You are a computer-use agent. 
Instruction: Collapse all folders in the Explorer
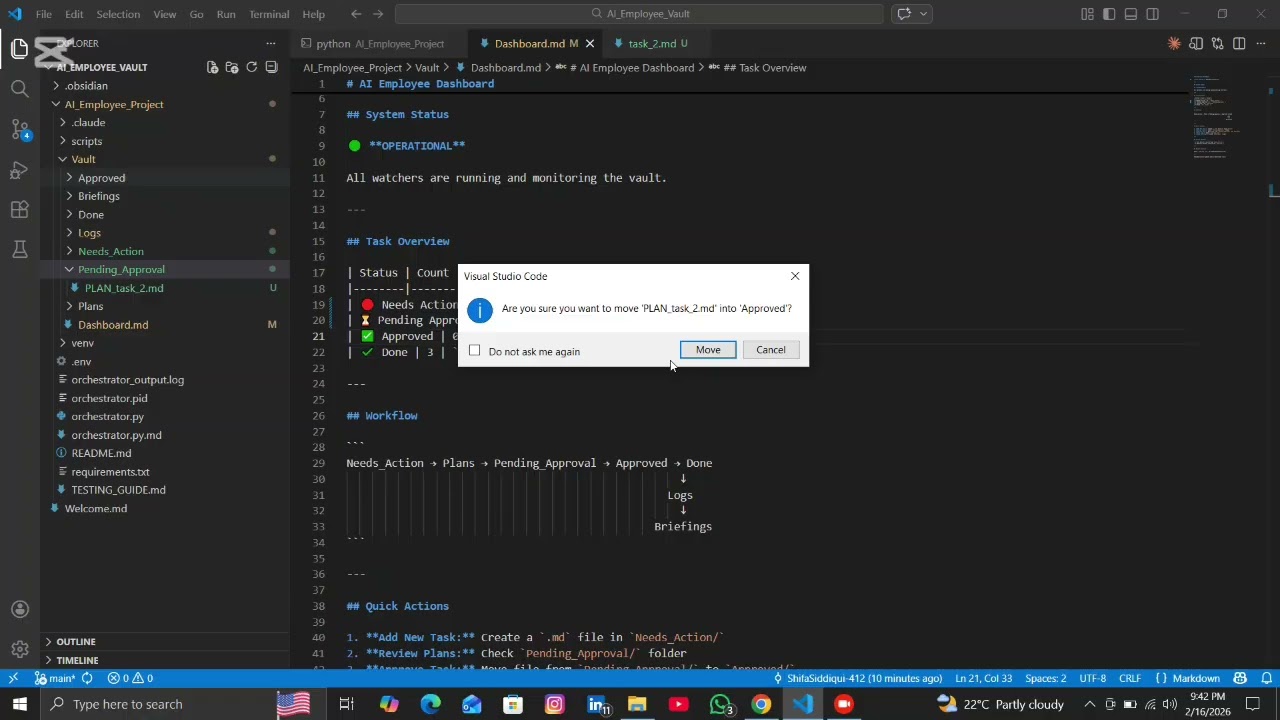(x=271, y=67)
